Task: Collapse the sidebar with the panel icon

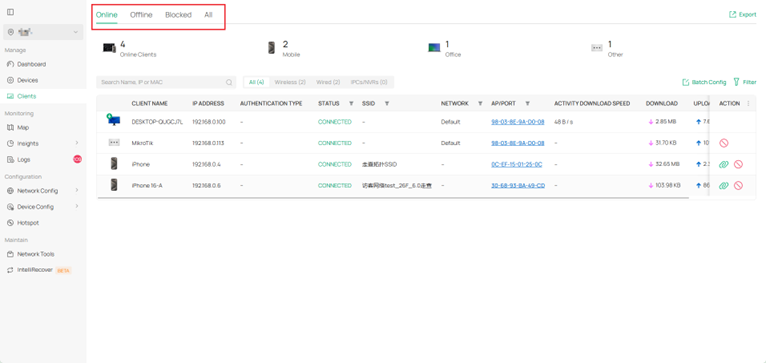Action: pyautogui.click(x=10, y=12)
